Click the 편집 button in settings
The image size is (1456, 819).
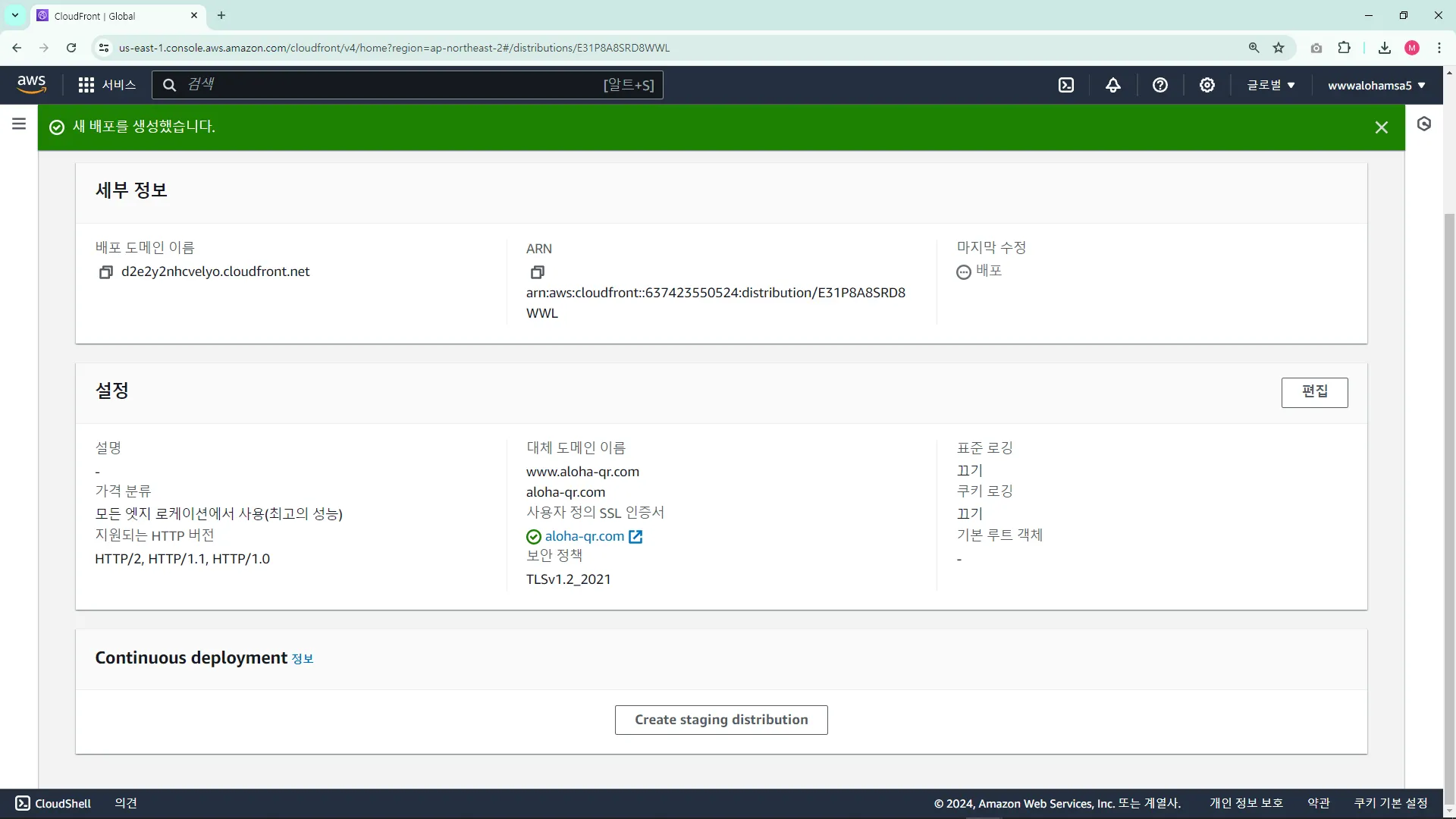pos(1314,392)
